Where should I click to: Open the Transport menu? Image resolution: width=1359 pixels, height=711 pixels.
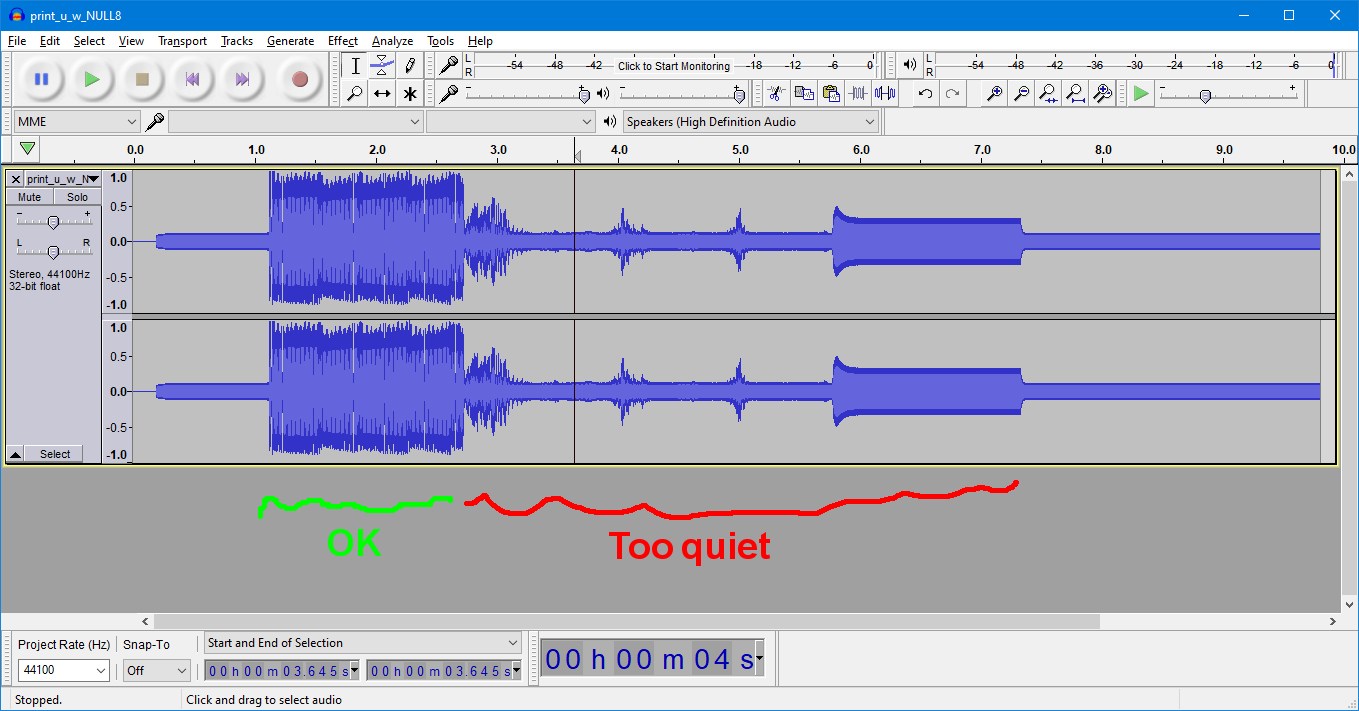tap(182, 41)
